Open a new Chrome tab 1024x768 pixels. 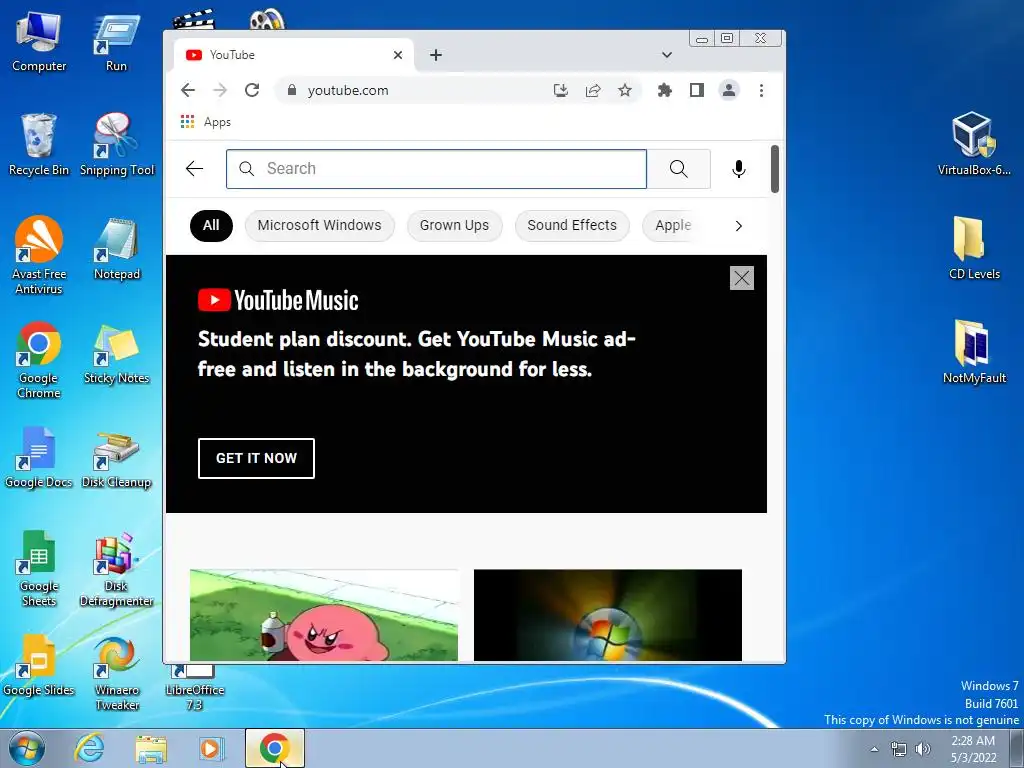pos(436,55)
